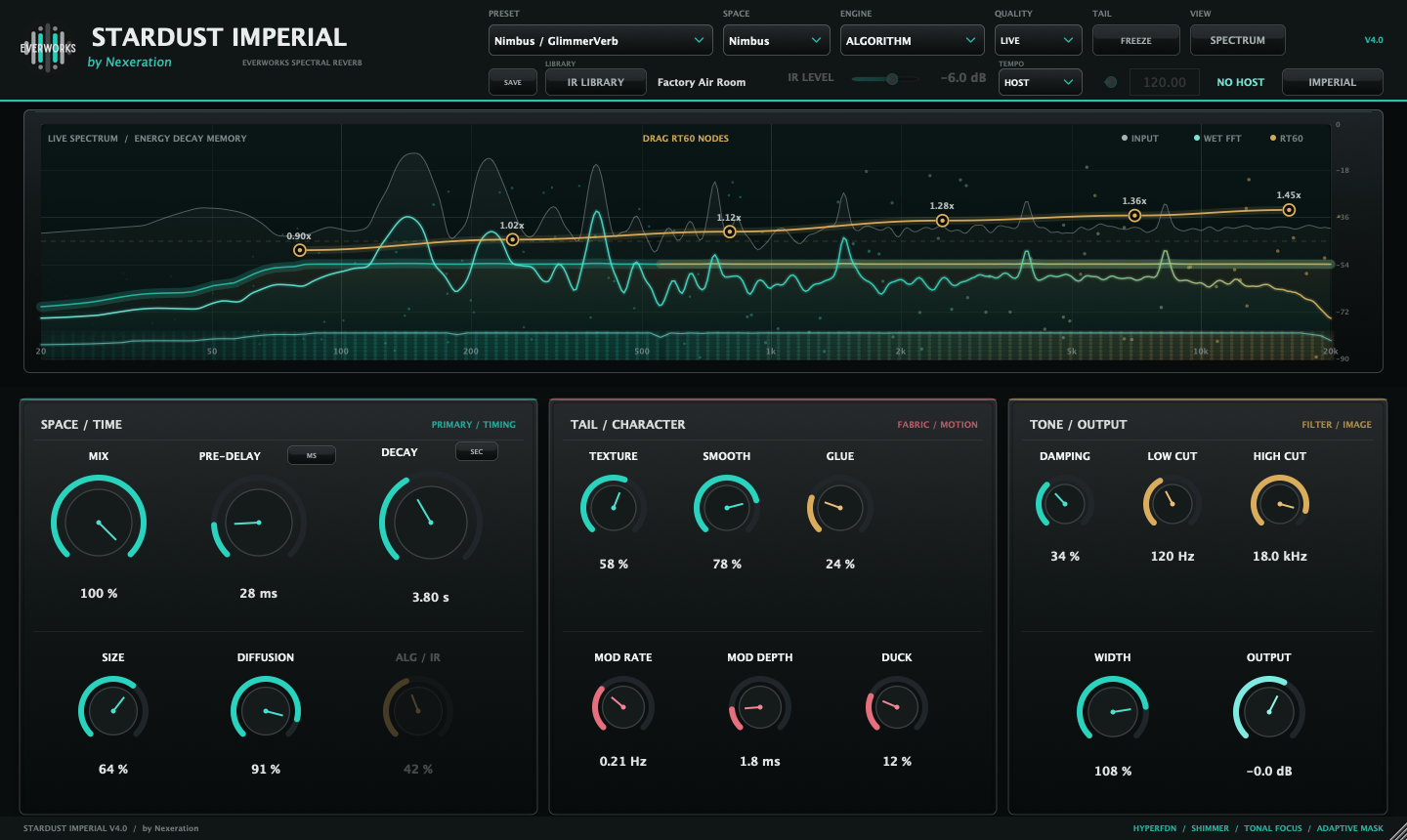Select ADAPTIVE MASK in the footer
Image resolution: width=1407 pixels, height=840 pixels.
[x=1350, y=828]
